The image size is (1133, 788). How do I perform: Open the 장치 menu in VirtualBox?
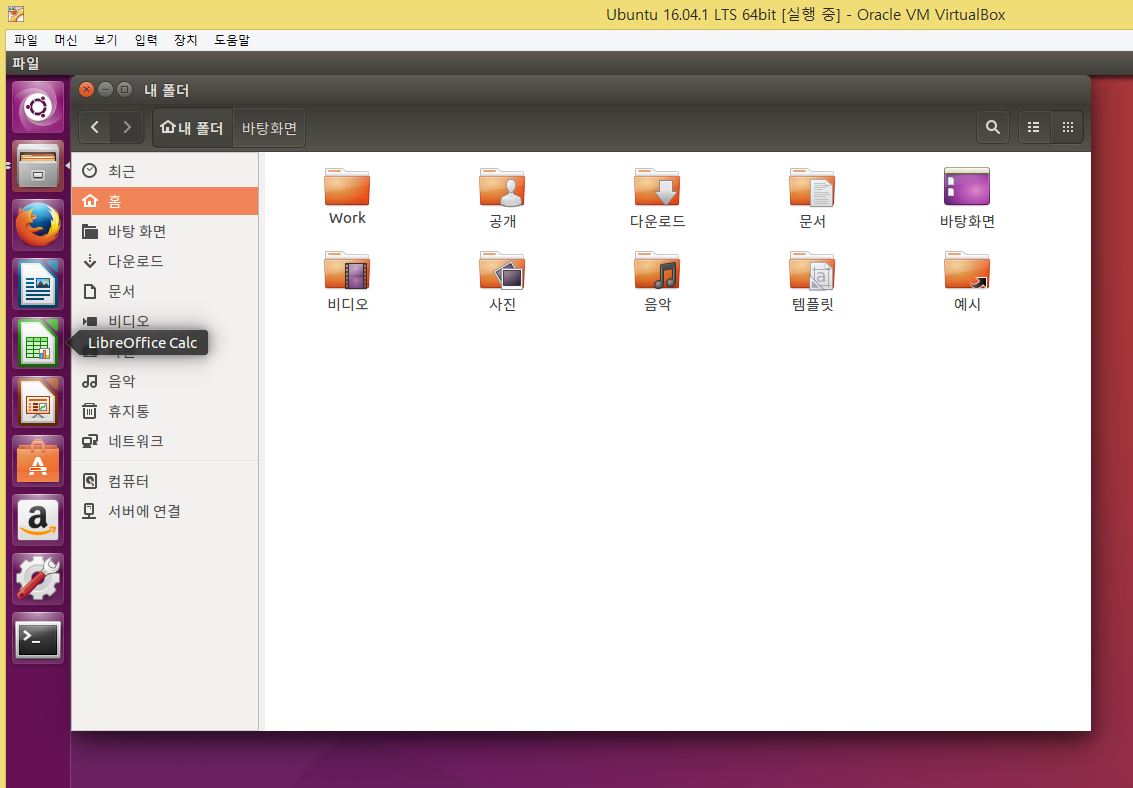tap(185, 40)
